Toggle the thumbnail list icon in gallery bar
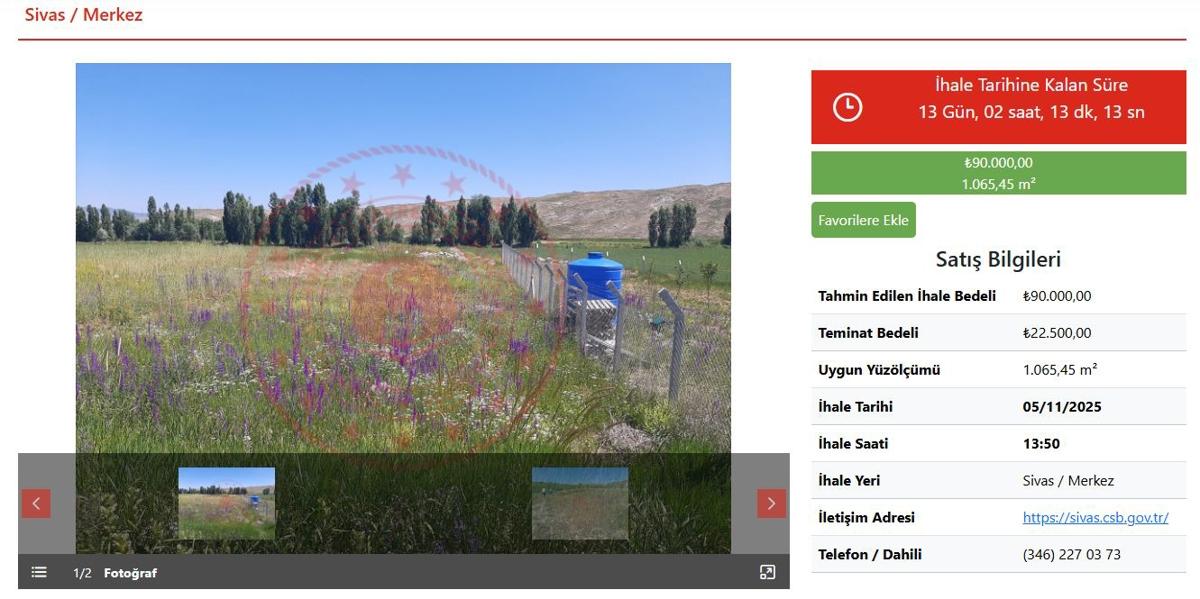 coord(39,572)
